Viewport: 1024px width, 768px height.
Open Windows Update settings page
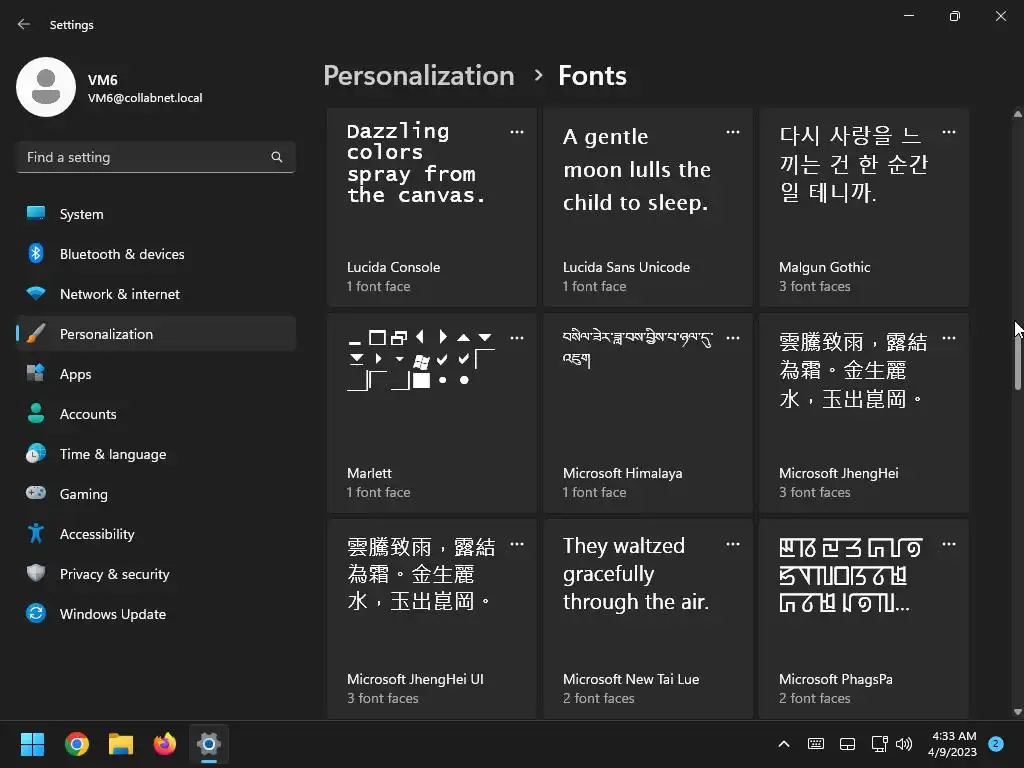[x=156, y=614]
